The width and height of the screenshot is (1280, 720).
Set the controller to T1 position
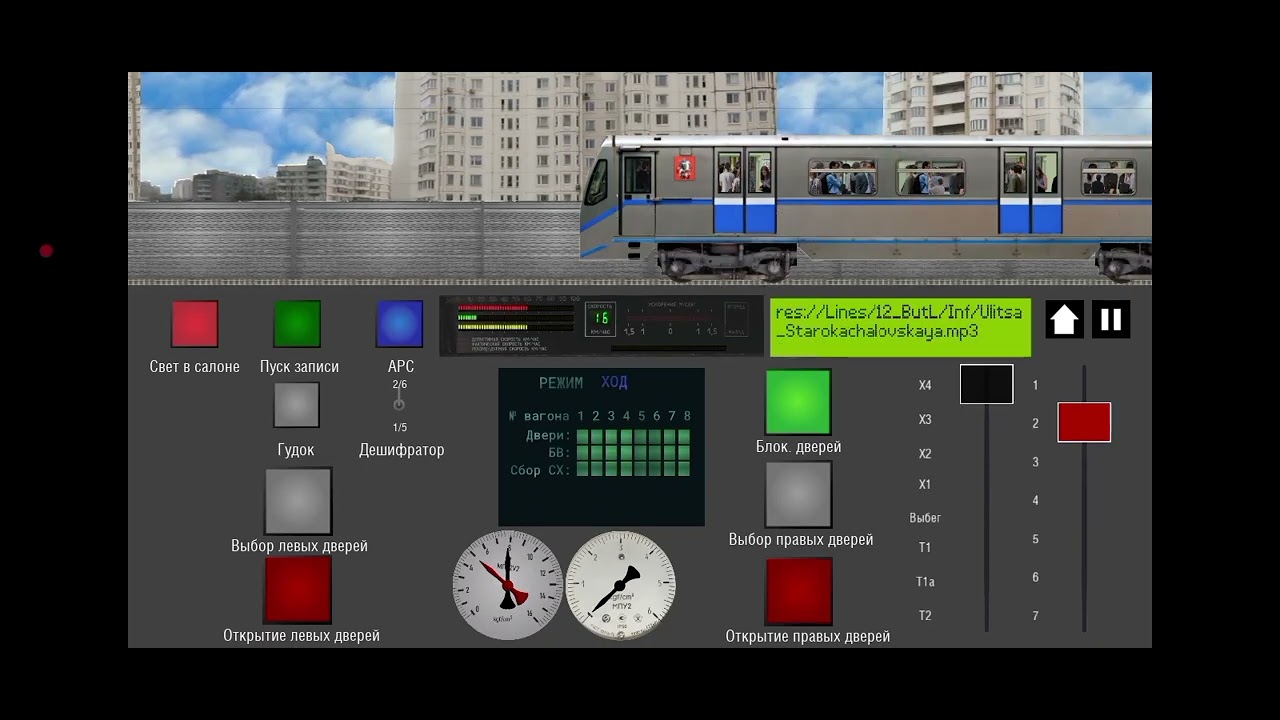(x=925, y=548)
